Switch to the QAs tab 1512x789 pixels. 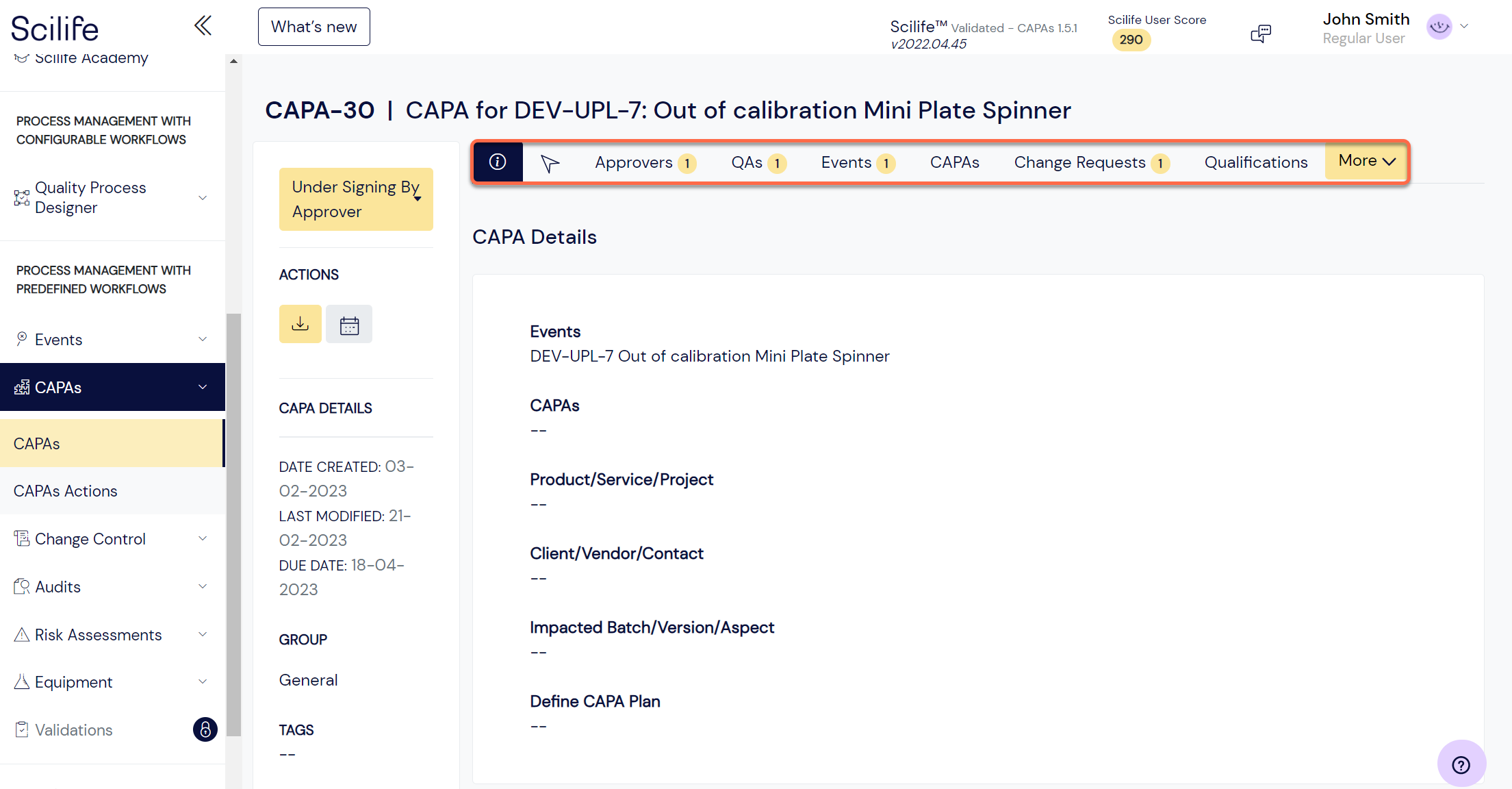coord(758,162)
